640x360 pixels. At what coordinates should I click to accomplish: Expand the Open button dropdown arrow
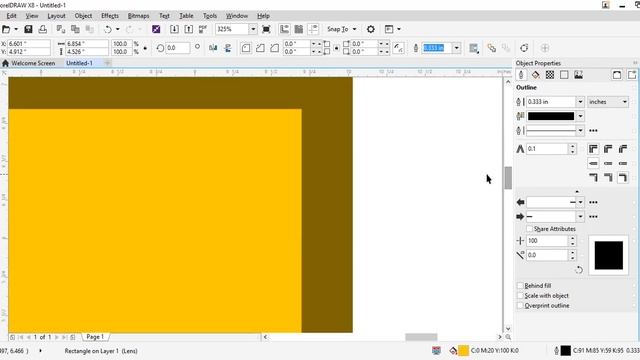(x=16, y=29)
